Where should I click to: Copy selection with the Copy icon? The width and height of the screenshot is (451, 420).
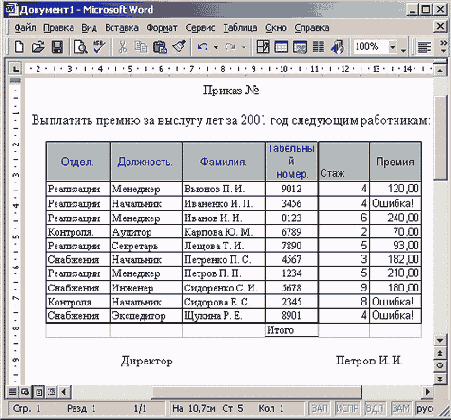pyautogui.click(x=141, y=47)
